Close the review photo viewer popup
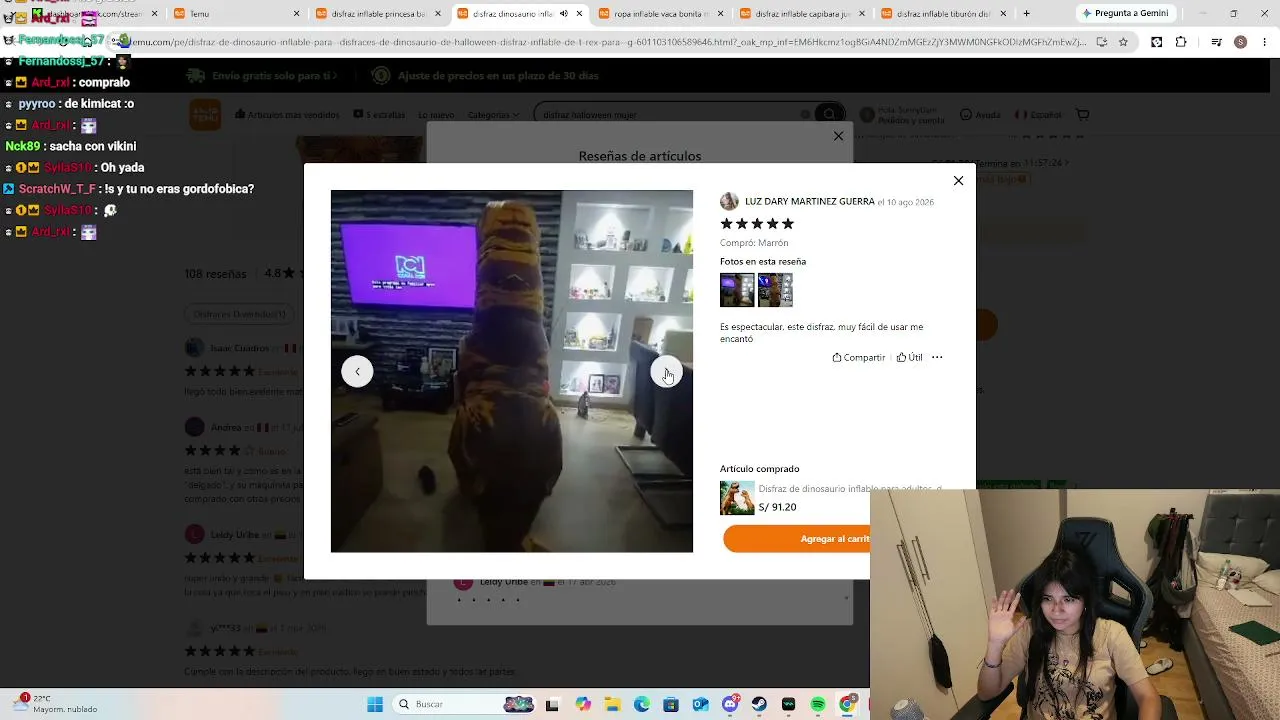The width and height of the screenshot is (1280, 720). point(958,181)
